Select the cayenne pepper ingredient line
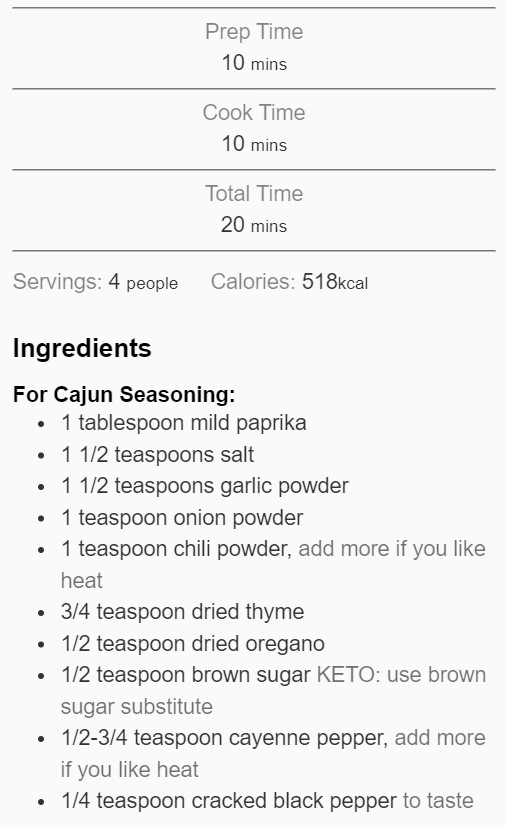The image size is (507, 825). [273, 753]
